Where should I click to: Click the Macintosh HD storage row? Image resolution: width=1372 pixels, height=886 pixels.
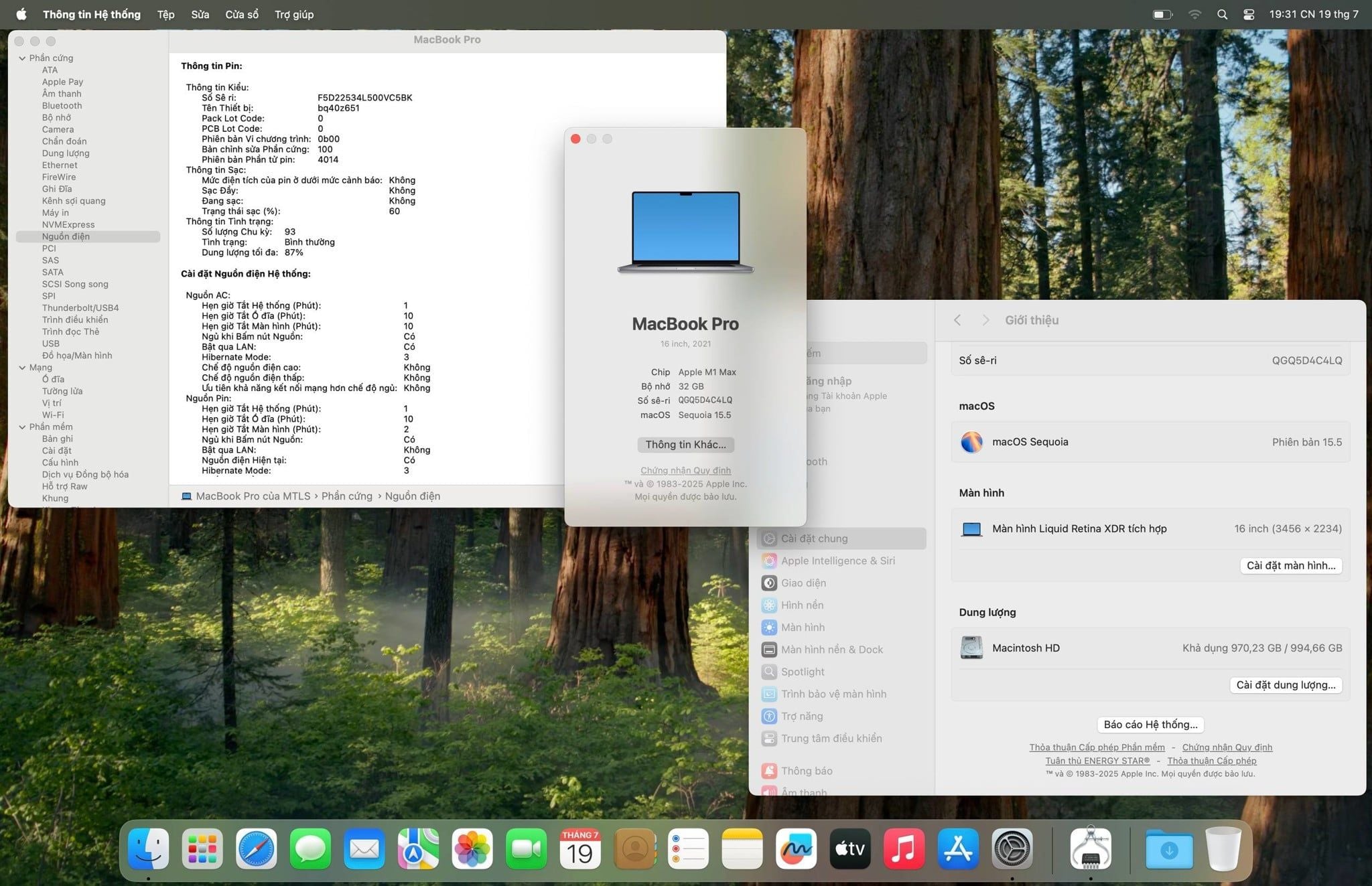click(1150, 648)
